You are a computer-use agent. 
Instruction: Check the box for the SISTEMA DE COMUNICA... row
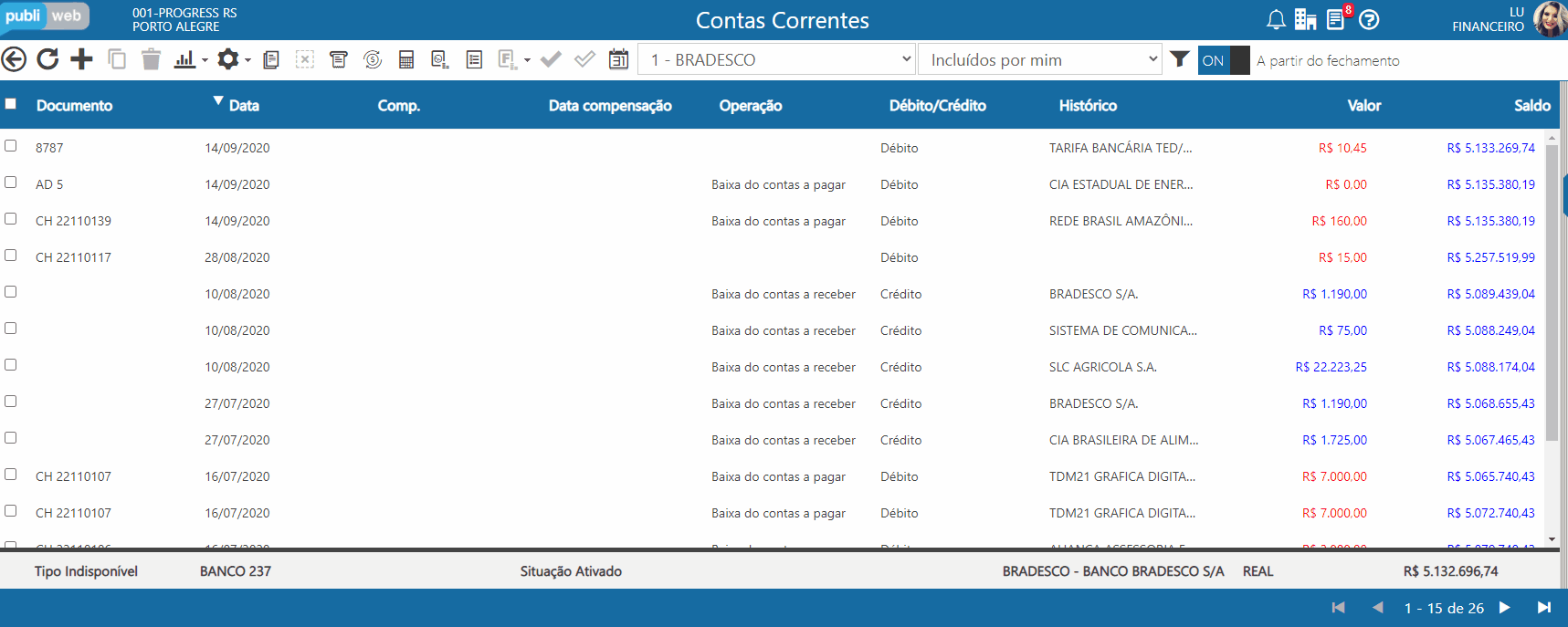click(x=11, y=329)
